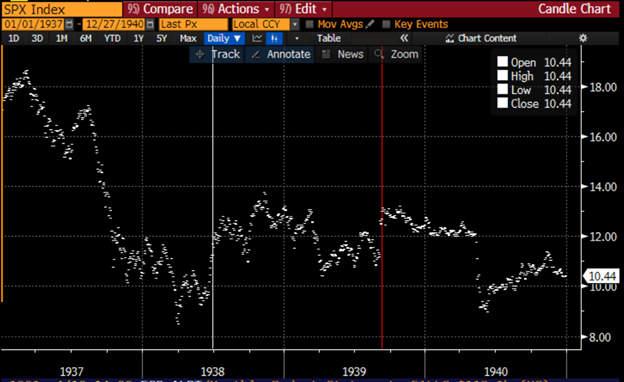Click the SPX Index security field
This screenshot has height=382, width=624.
[x=62, y=9]
